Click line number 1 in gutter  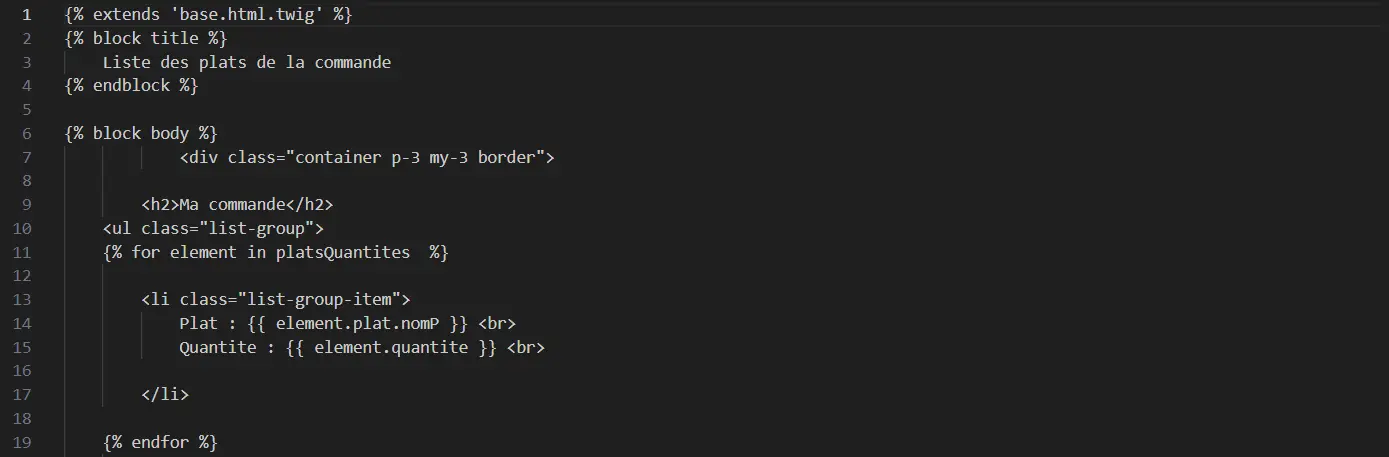pos(26,15)
